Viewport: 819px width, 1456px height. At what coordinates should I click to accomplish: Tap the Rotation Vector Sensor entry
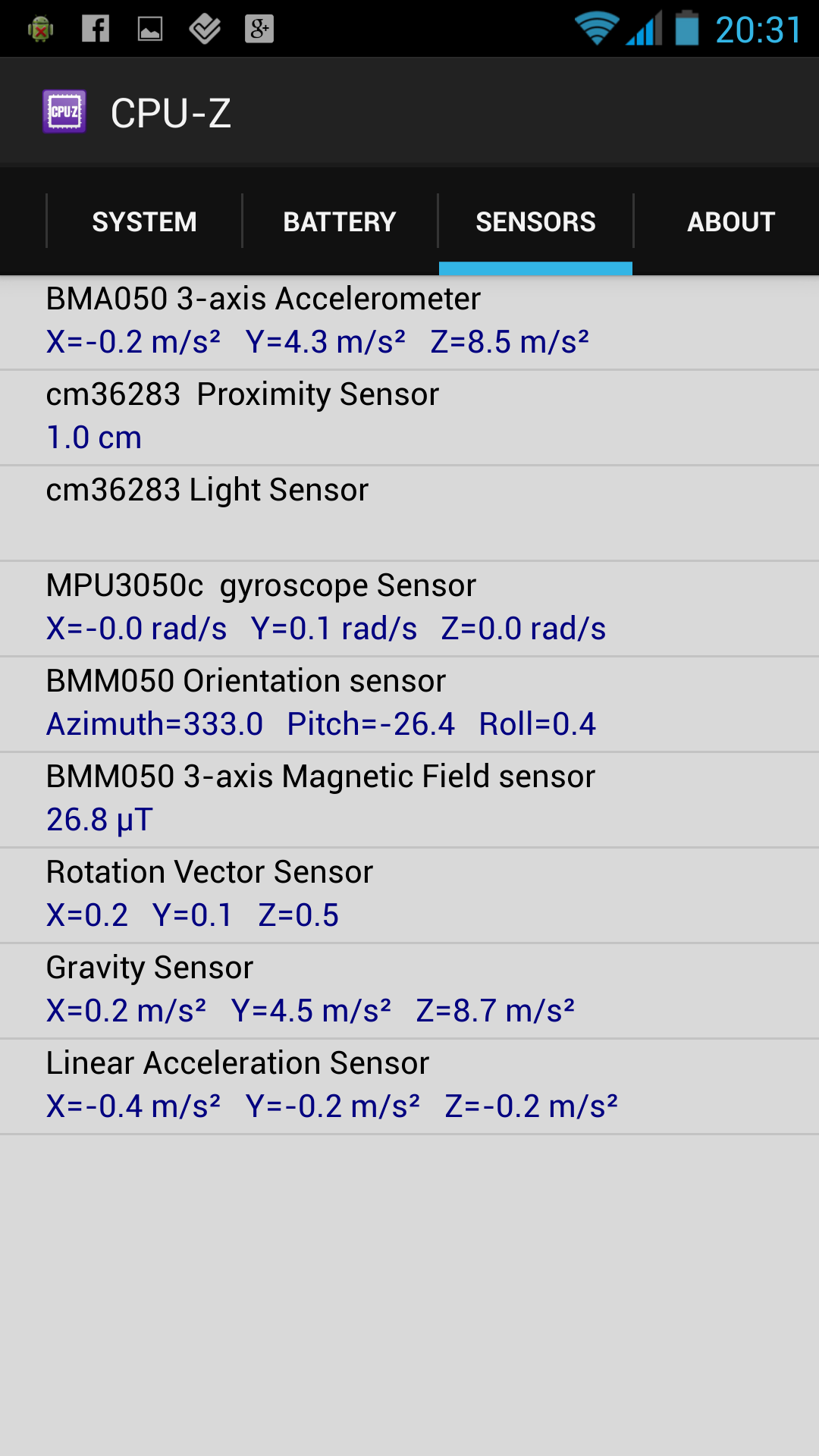pos(409,895)
